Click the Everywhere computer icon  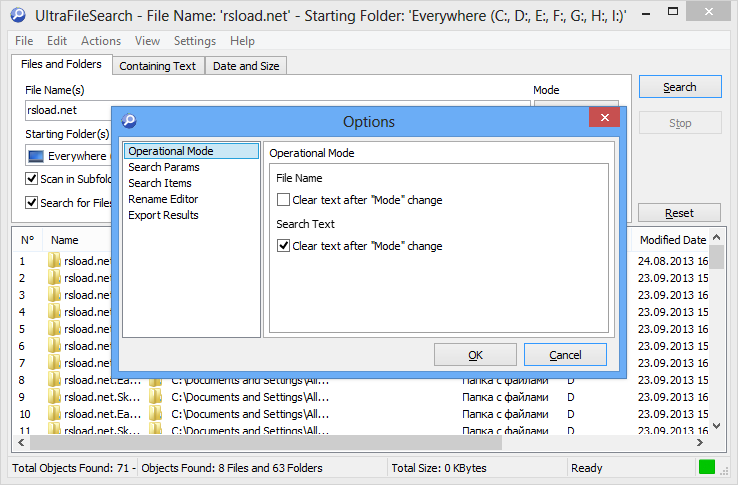pyautogui.click(x=36, y=156)
